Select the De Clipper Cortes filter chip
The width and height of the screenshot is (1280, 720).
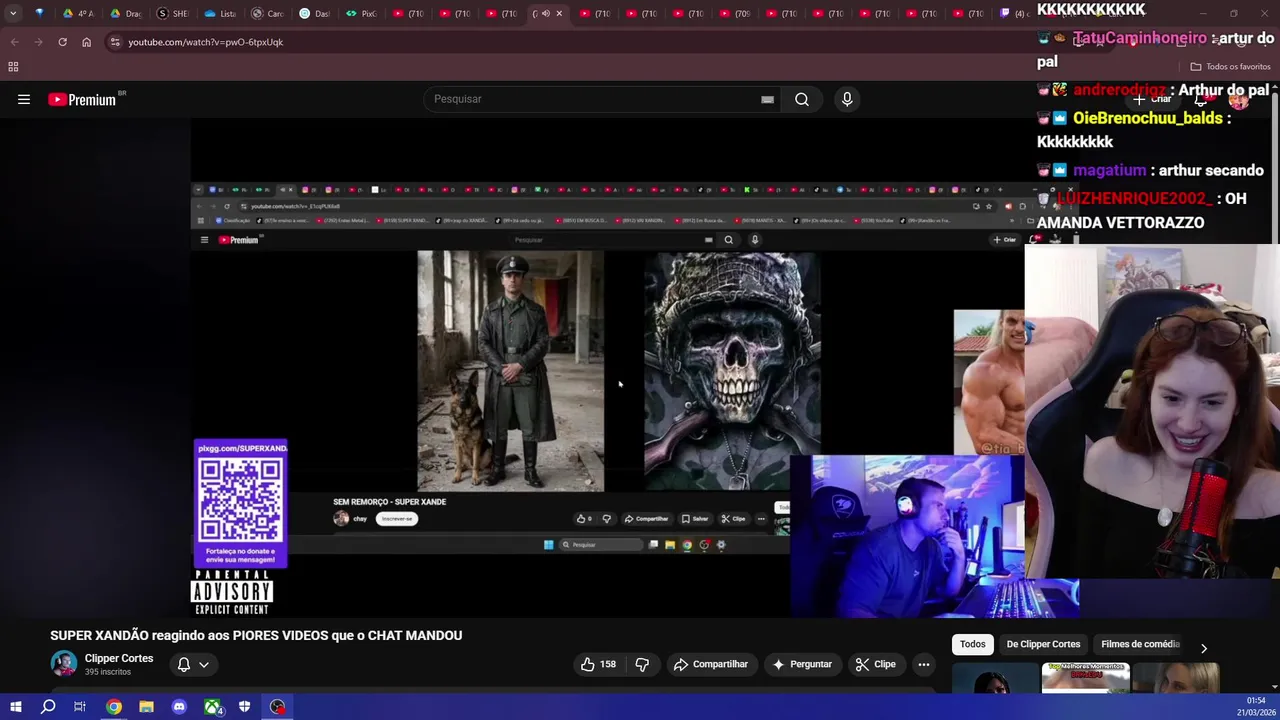coord(1043,644)
